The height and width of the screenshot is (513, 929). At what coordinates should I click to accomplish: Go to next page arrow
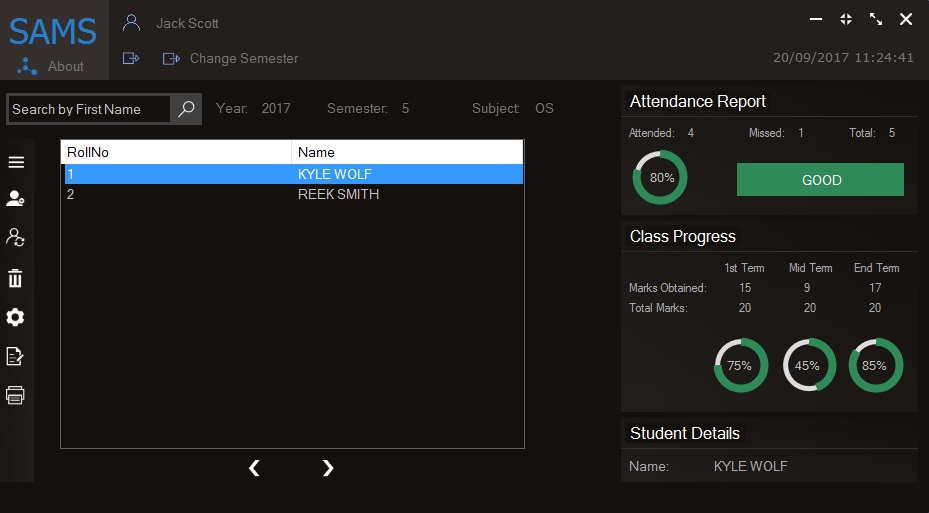pyautogui.click(x=328, y=468)
